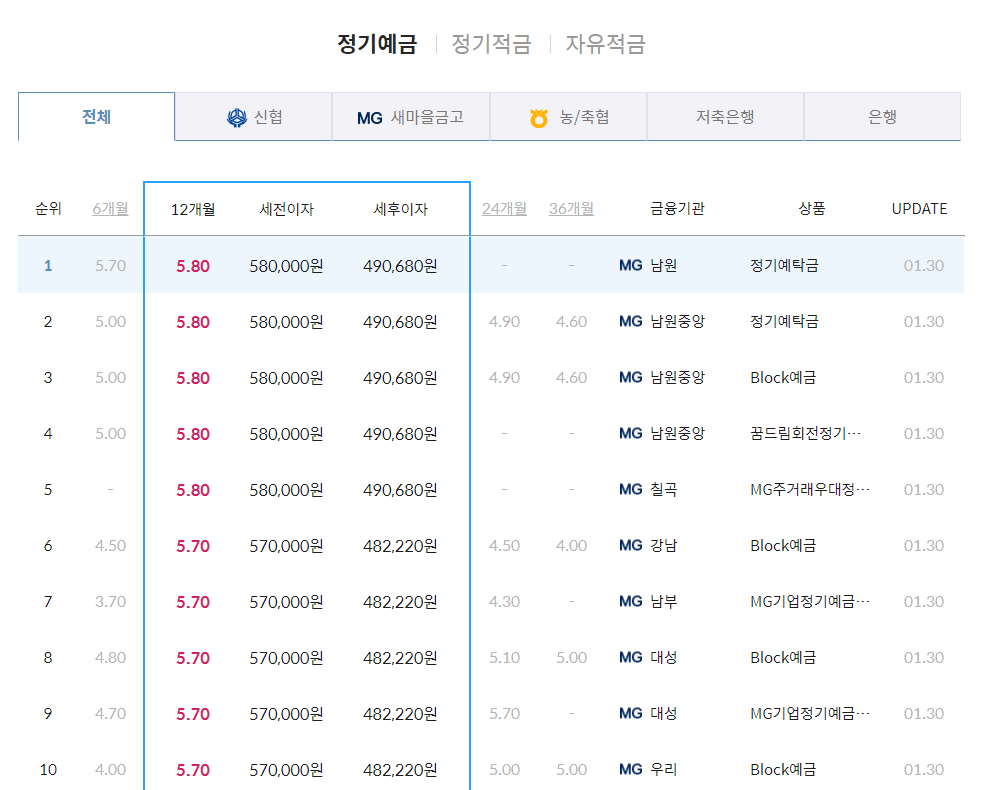Click MG logo in 남부 row
The image size is (989, 790).
pos(631,602)
